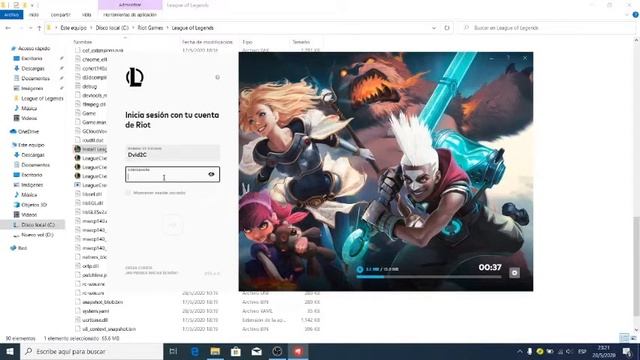640x360 pixels.
Task: Open Task View on the taskbar
Action: coord(173,351)
